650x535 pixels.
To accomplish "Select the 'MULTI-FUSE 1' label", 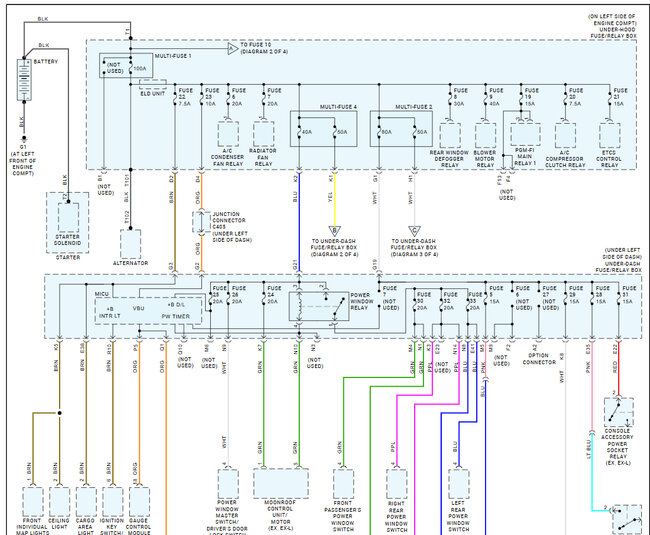I will pos(173,56).
